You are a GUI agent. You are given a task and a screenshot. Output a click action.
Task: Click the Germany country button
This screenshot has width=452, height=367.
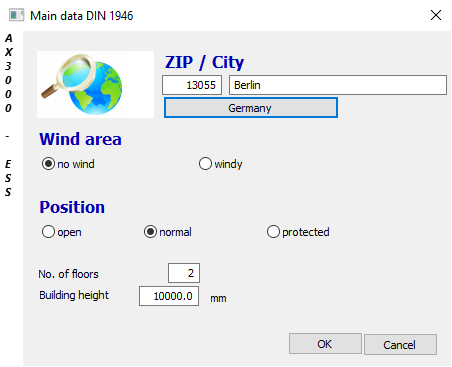251,108
